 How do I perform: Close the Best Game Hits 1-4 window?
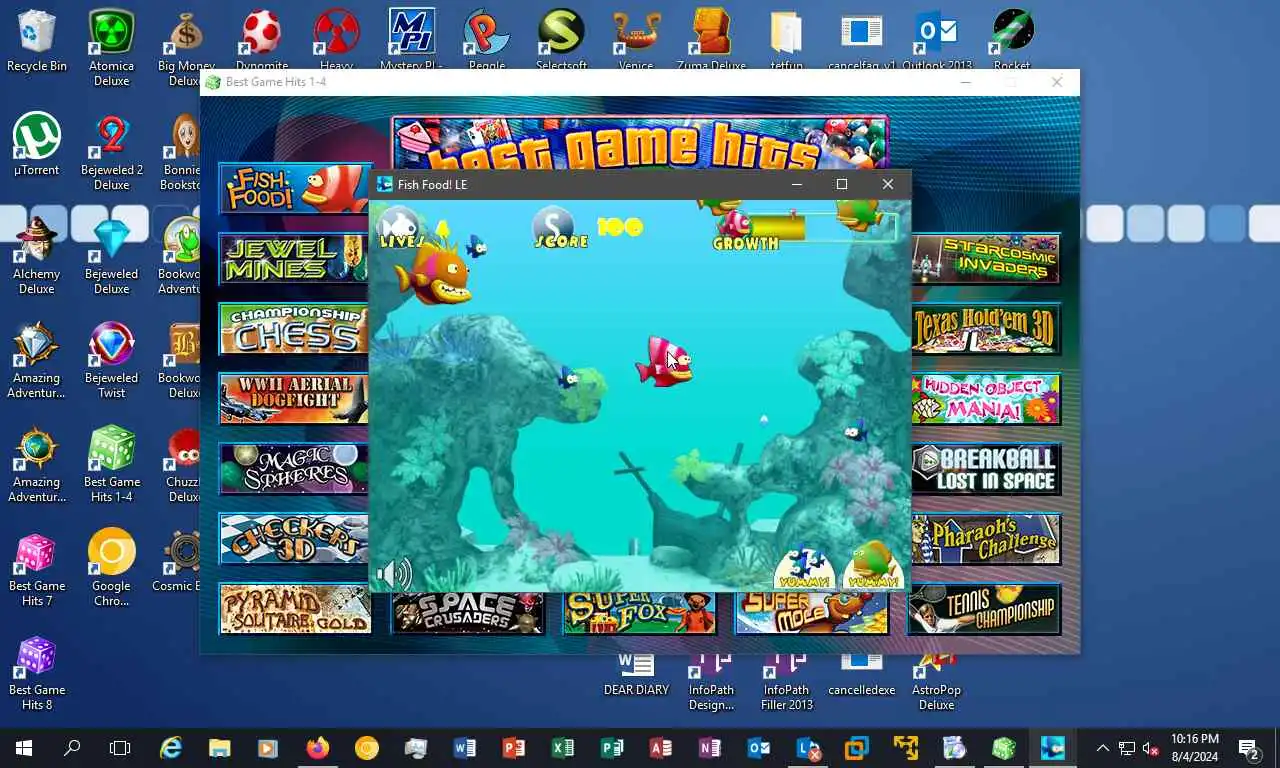[1057, 82]
